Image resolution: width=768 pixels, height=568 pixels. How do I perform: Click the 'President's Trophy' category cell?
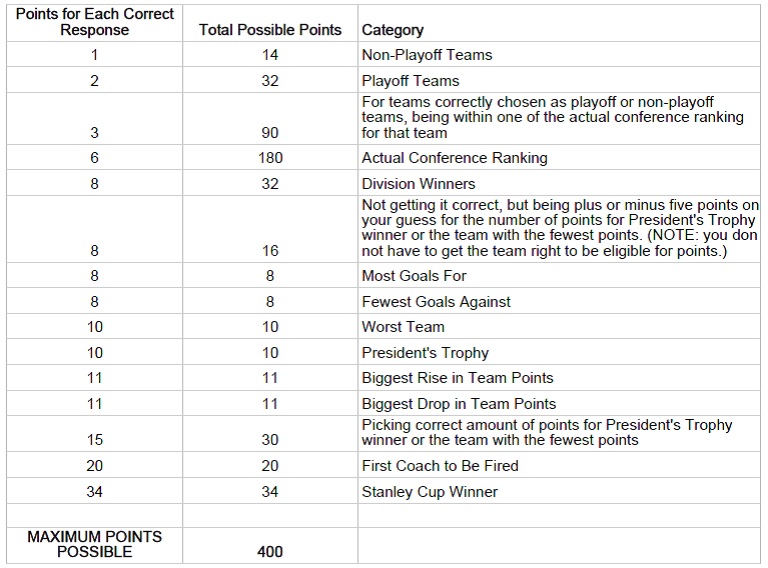pos(559,352)
